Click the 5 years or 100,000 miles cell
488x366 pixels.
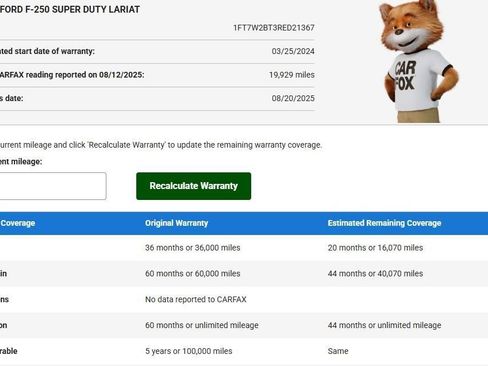click(x=189, y=351)
